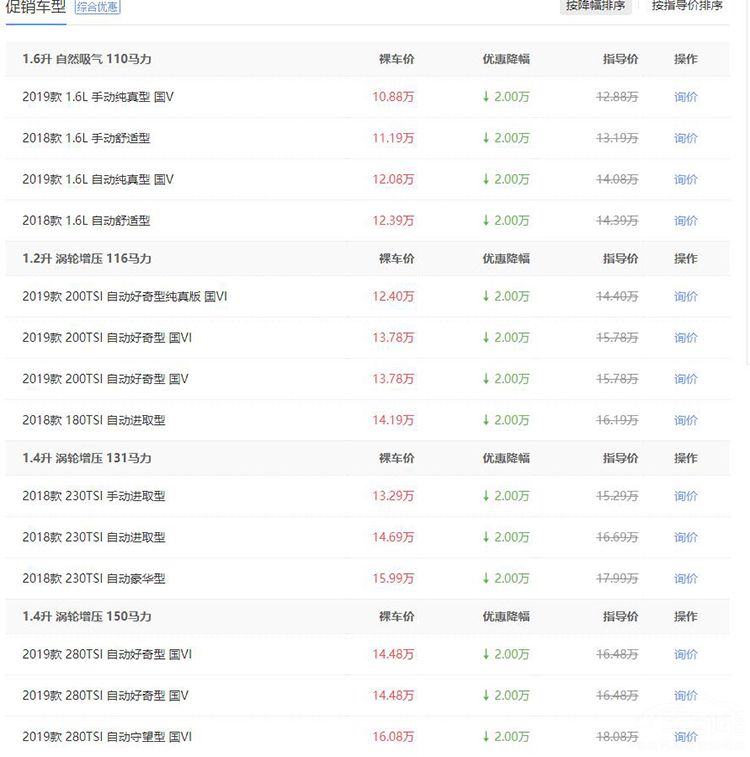The height and width of the screenshot is (757, 750).
Task: Click the 综合优惠 tag
Action: 97,7
